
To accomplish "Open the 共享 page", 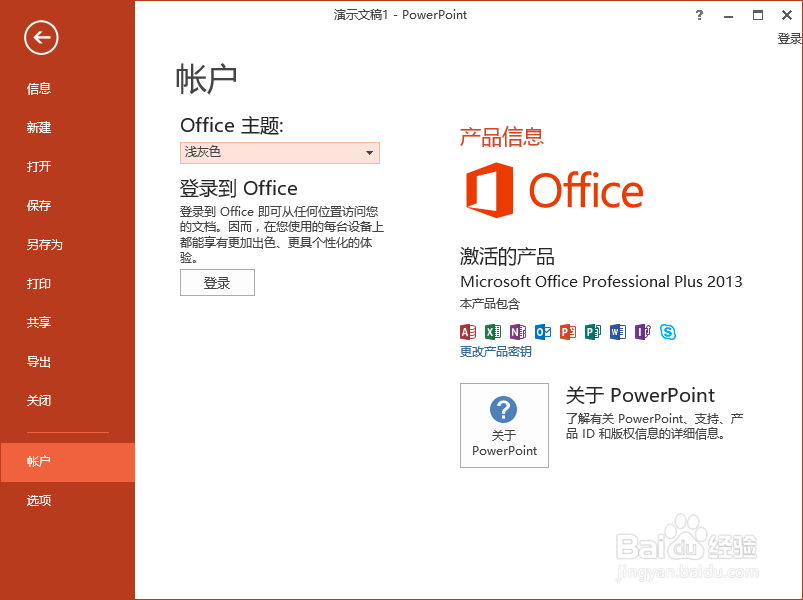I will click(67, 323).
